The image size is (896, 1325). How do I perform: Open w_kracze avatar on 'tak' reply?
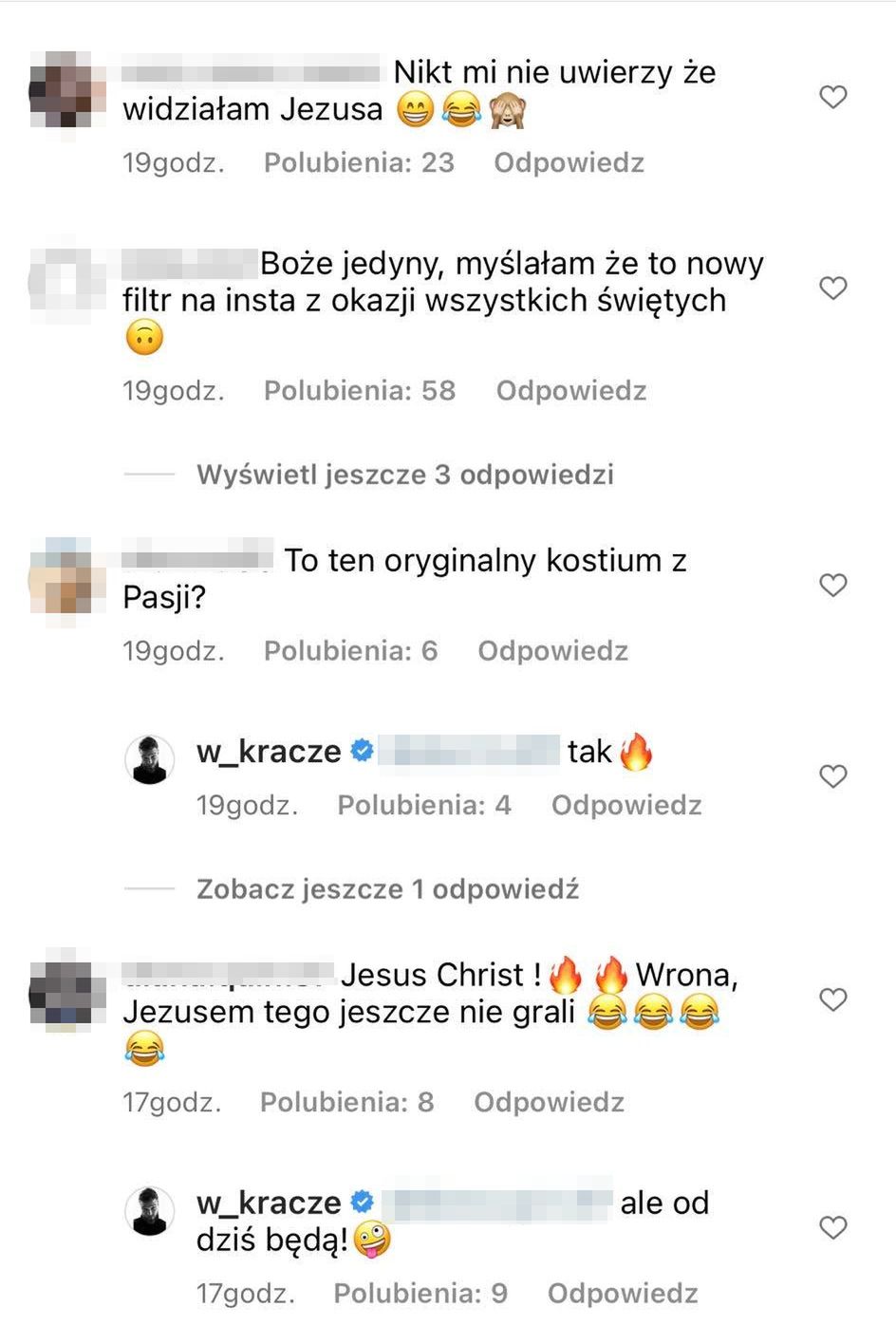(150, 759)
